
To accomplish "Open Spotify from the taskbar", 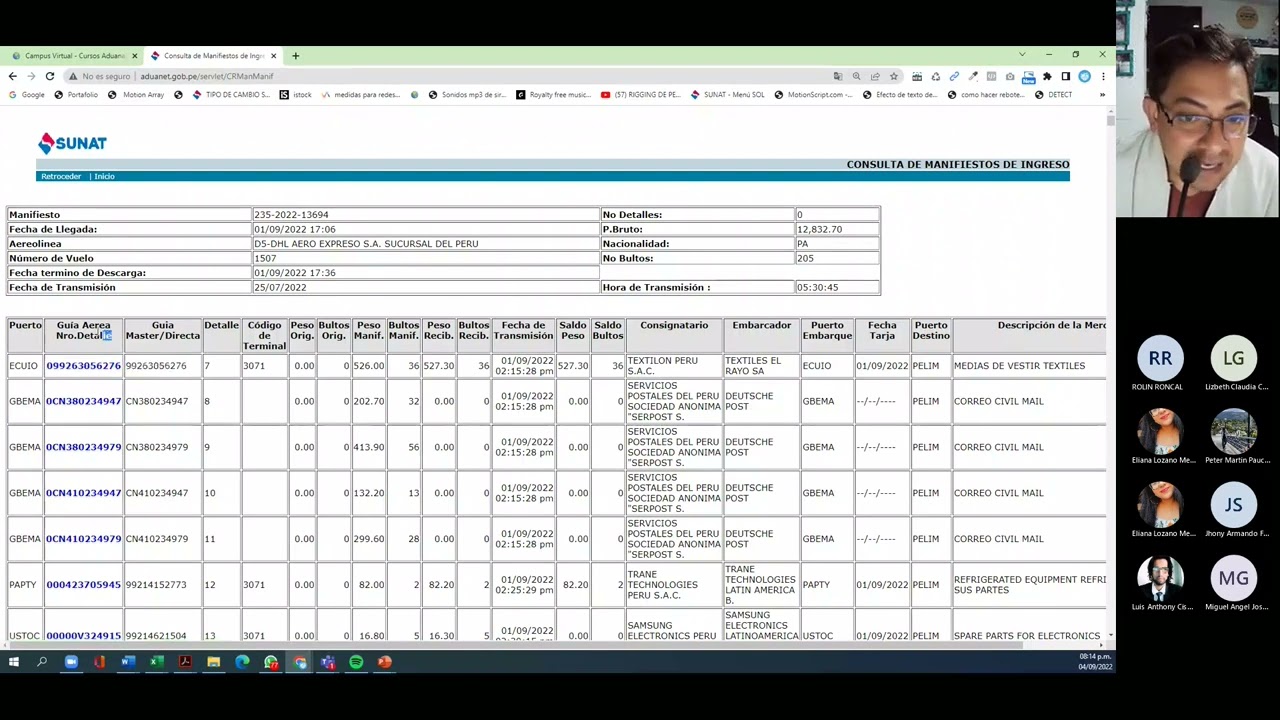I will 356,662.
